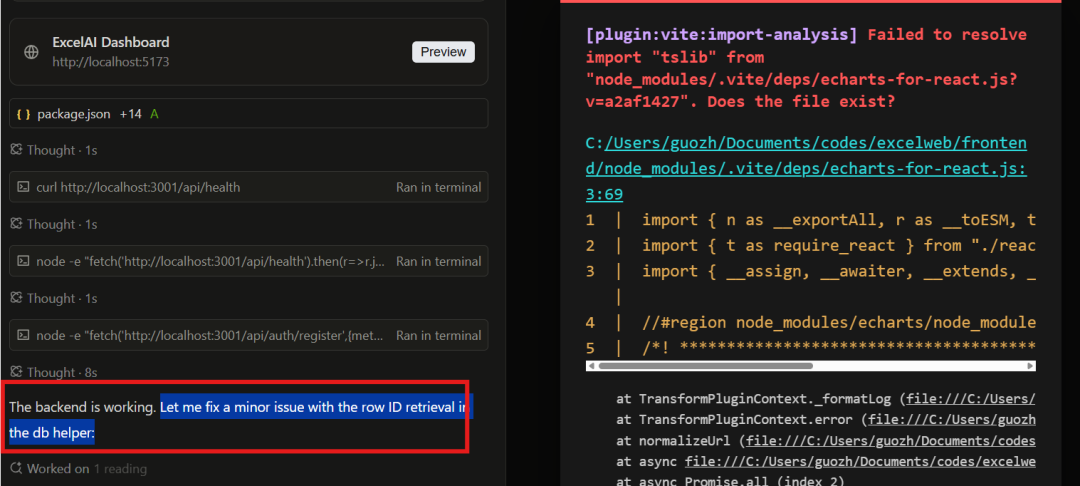Screen dimensions: 1080x486
Task: Click the terminal icon on the curl row
Action: coord(23,187)
